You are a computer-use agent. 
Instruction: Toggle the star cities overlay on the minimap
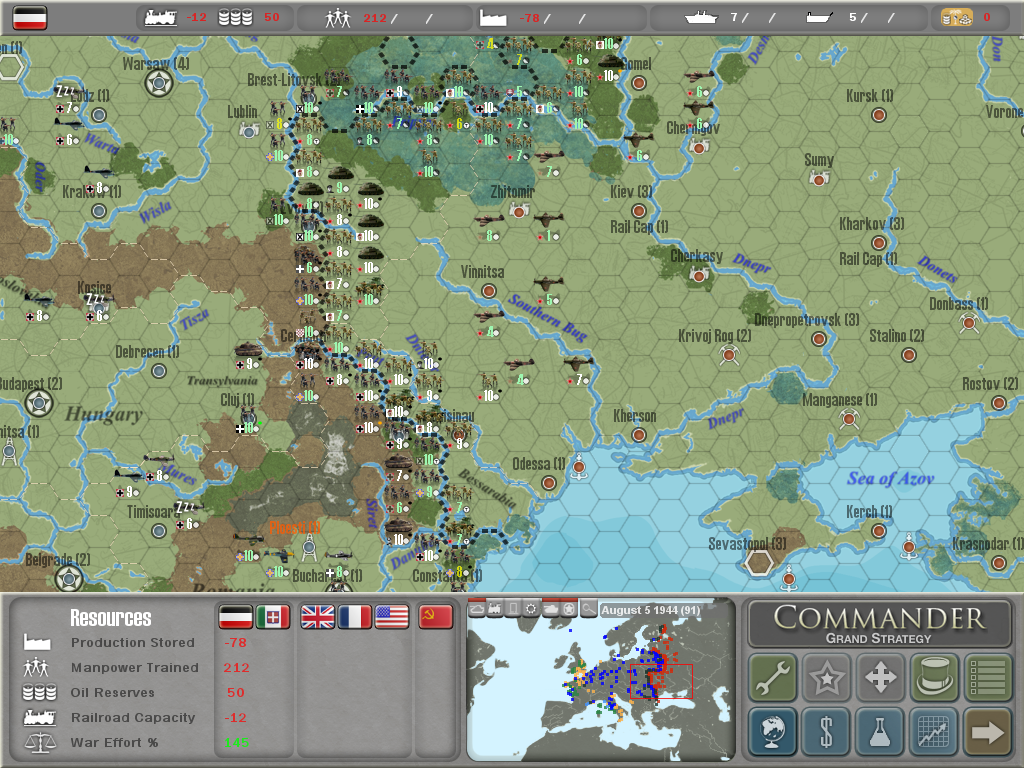click(569, 609)
